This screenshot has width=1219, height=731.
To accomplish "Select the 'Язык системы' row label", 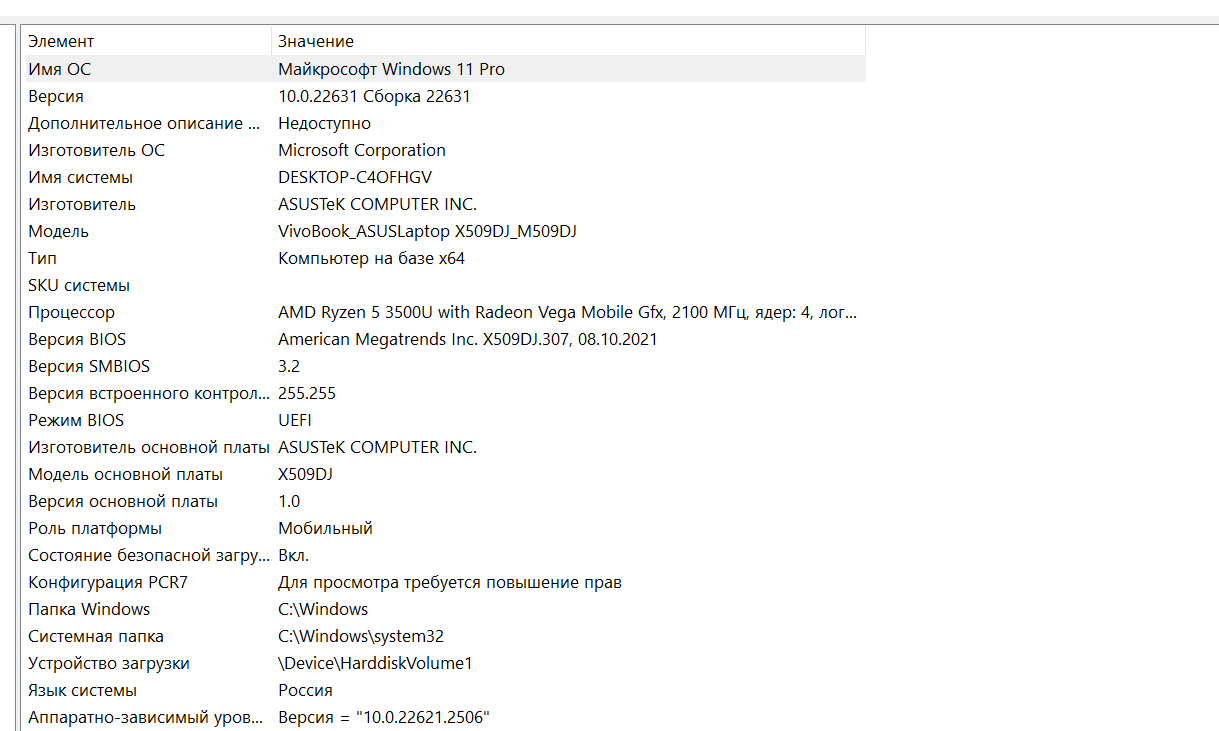I will click(82, 690).
